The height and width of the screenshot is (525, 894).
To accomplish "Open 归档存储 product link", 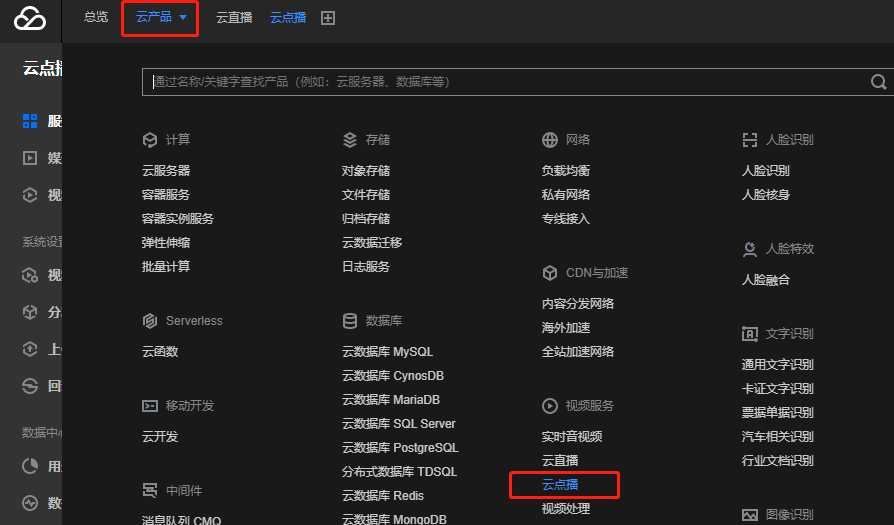I will coord(366,218).
